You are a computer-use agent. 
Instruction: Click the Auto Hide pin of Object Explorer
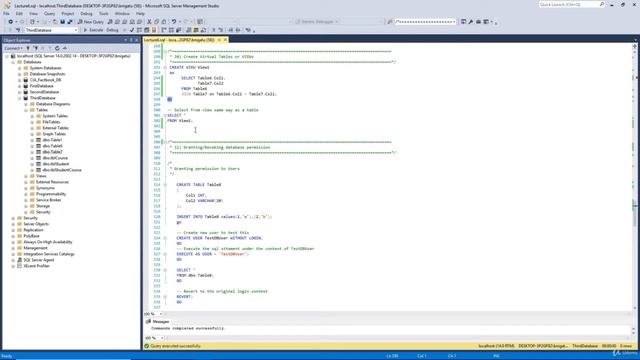click(131, 40)
